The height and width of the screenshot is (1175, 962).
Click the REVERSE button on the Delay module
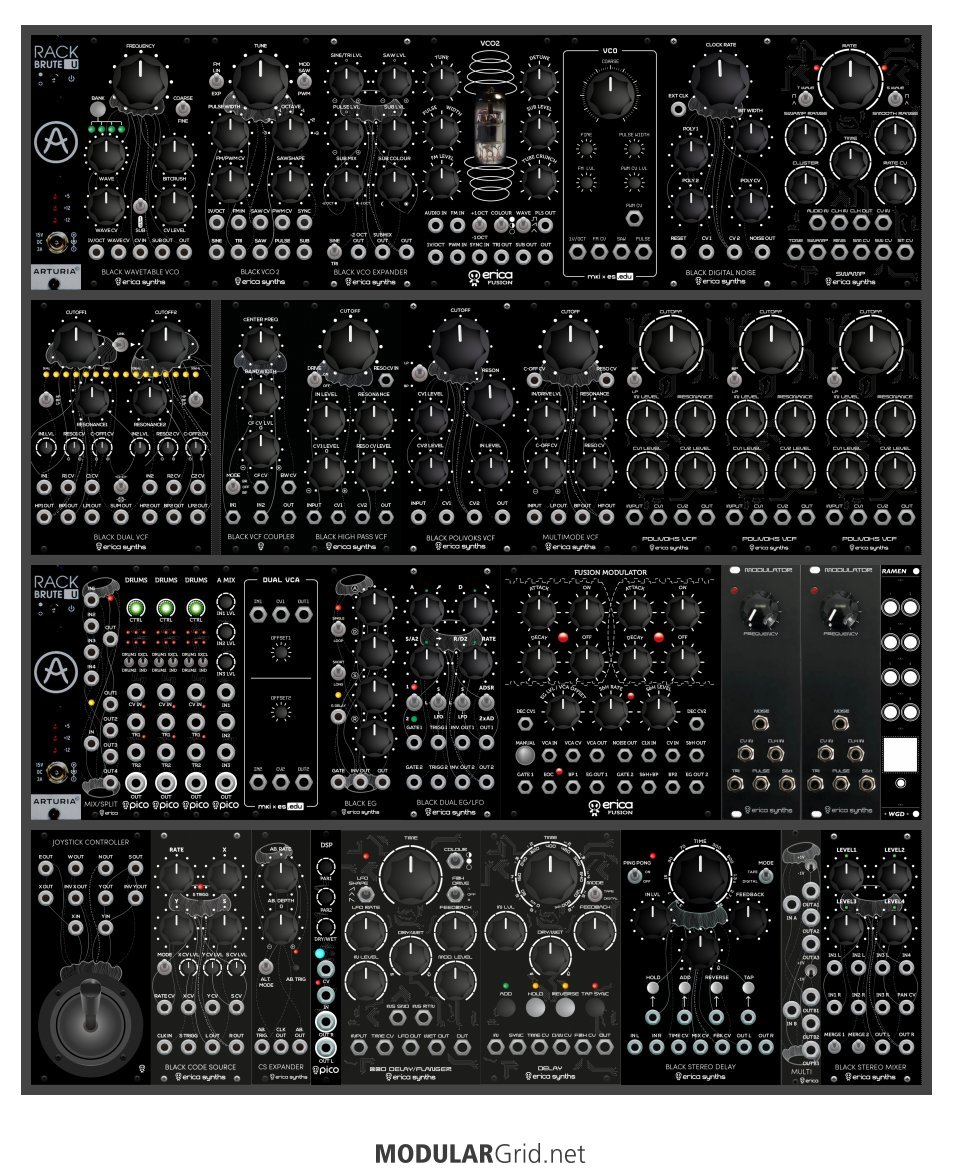[564, 1008]
